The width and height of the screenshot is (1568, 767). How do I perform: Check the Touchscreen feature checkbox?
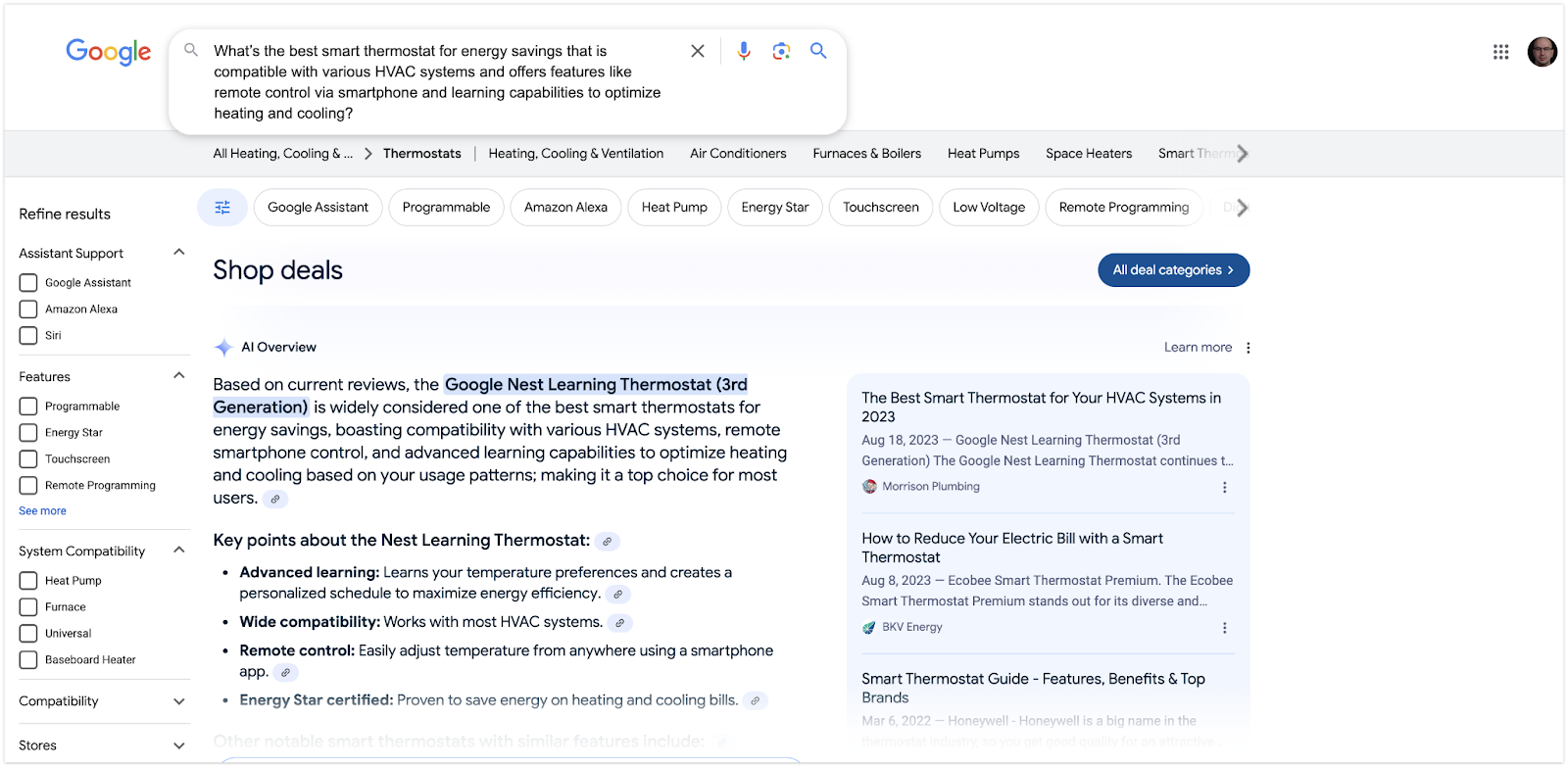[28, 459]
